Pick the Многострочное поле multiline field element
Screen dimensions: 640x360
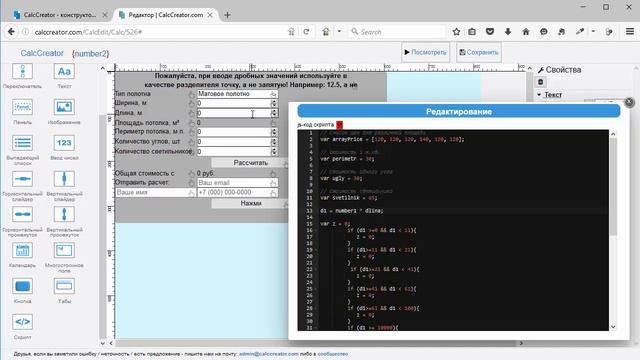[64, 250]
